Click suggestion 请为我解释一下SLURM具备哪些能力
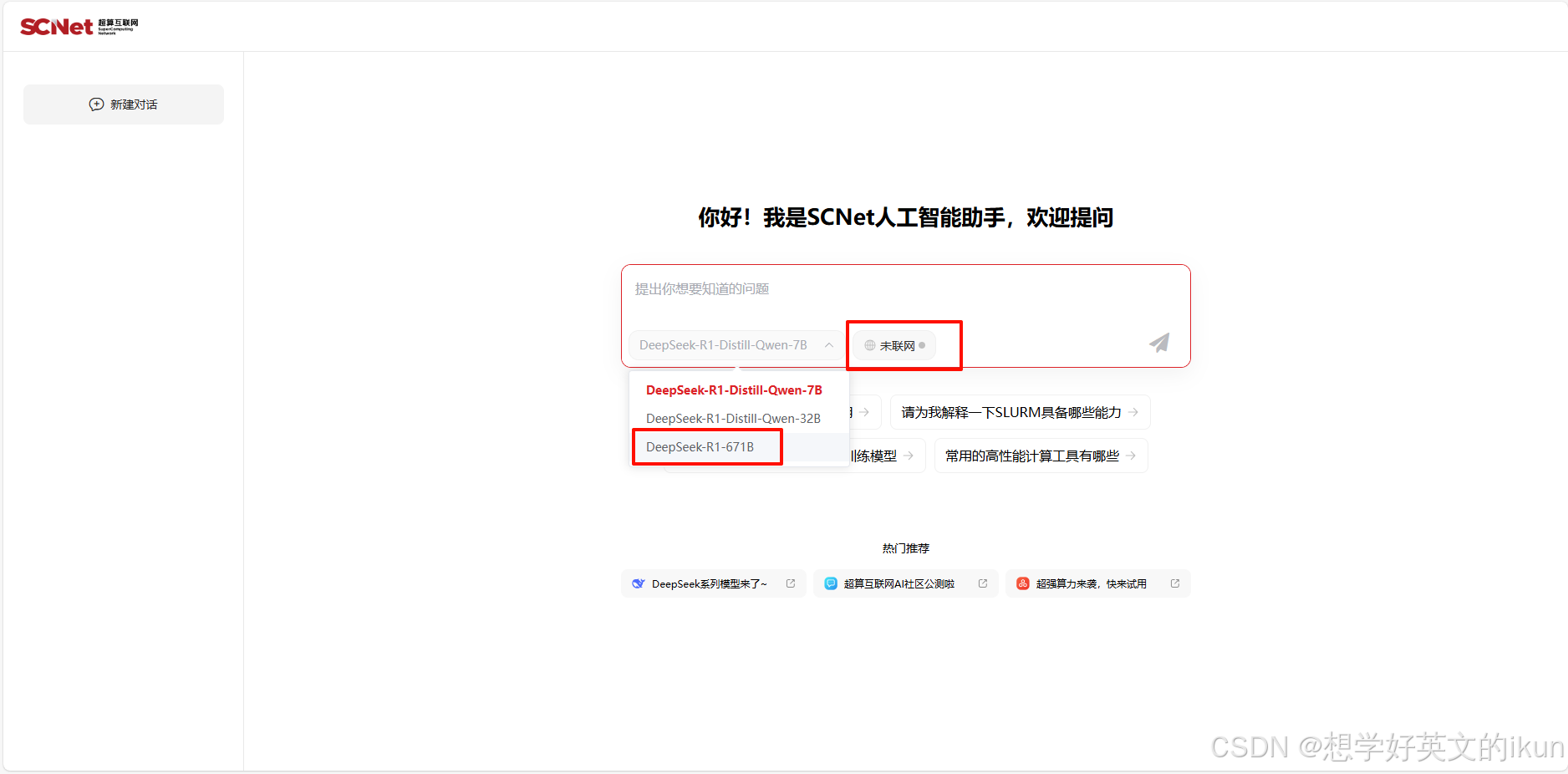1568x774 pixels. pyautogui.click(x=1011, y=412)
